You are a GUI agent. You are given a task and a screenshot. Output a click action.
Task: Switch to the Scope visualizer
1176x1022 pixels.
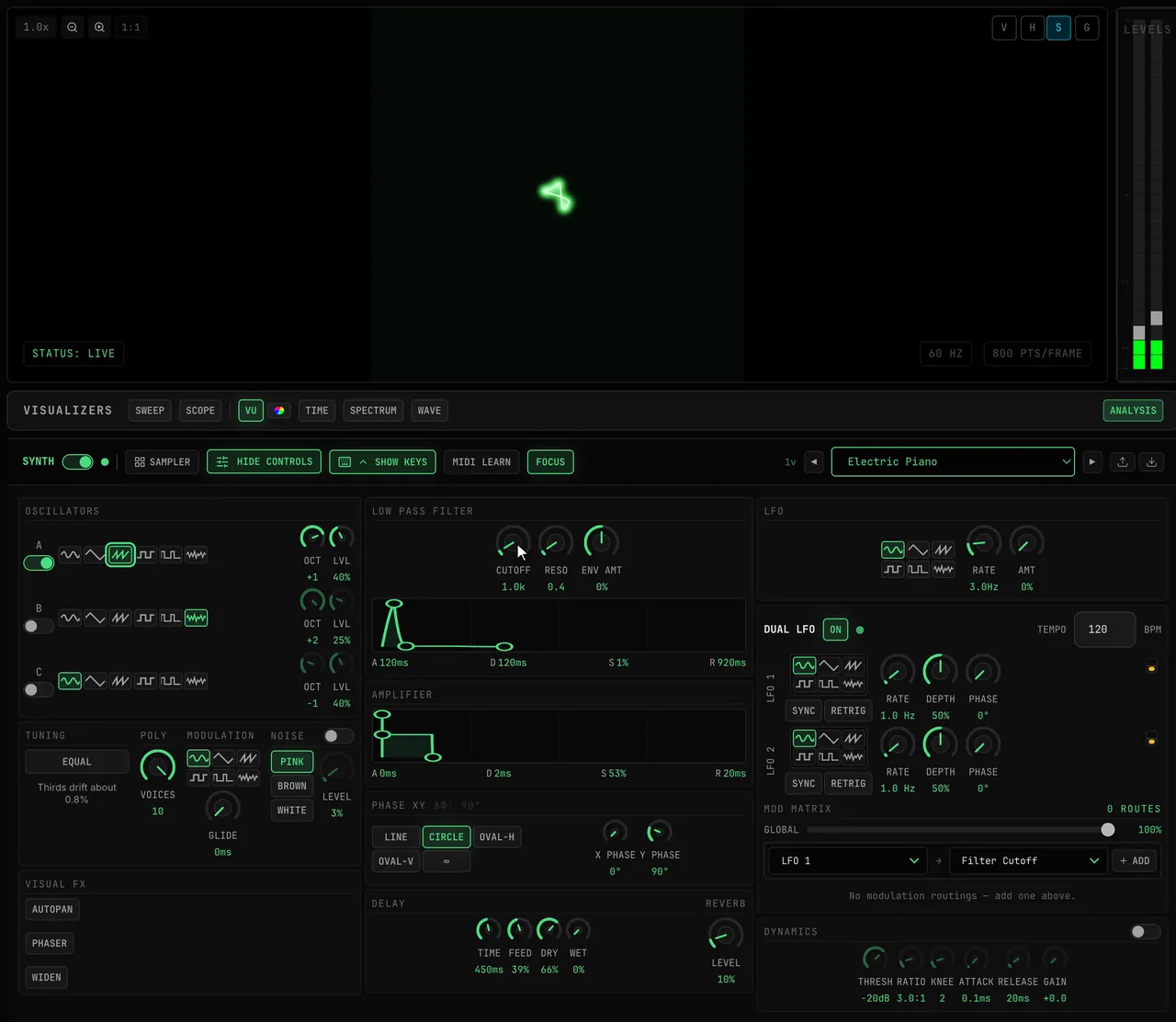tap(200, 411)
